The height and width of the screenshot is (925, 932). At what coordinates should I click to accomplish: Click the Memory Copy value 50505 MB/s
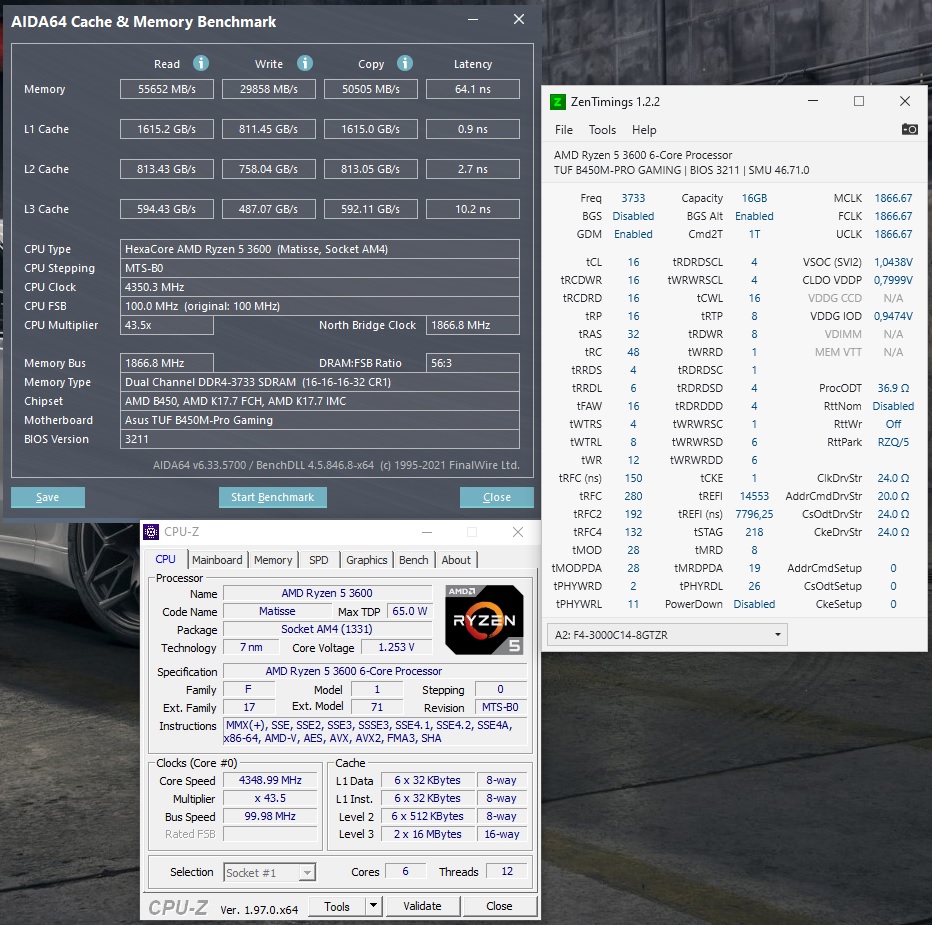[x=371, y=89]
